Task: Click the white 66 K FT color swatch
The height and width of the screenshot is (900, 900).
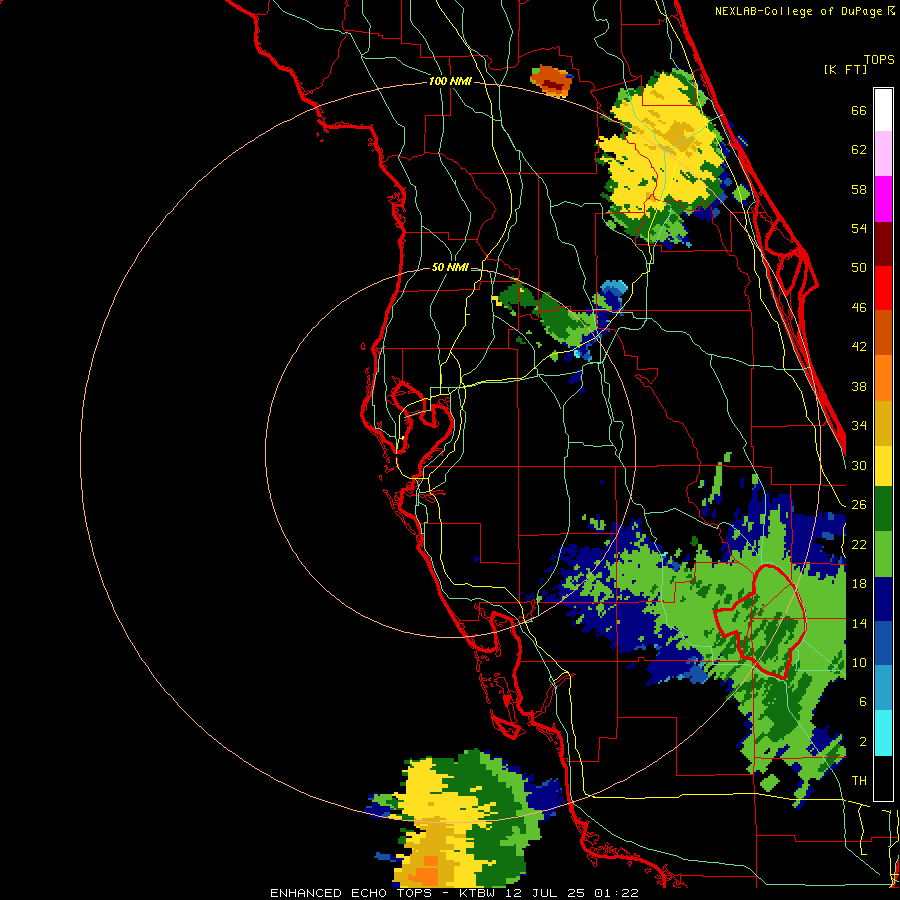Action: pos(883,110)
